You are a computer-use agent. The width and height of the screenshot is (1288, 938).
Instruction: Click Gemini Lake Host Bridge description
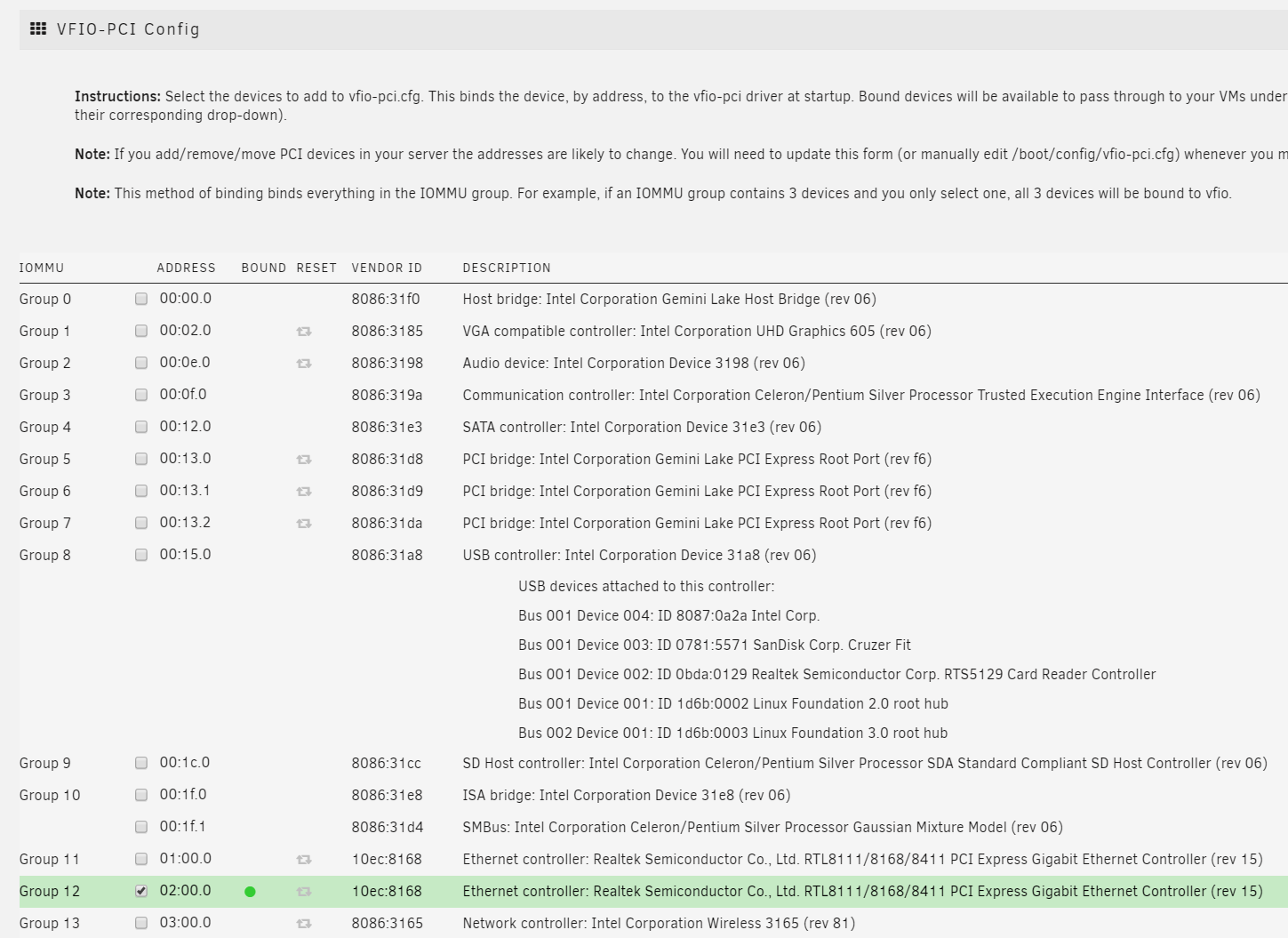(669, 300)
